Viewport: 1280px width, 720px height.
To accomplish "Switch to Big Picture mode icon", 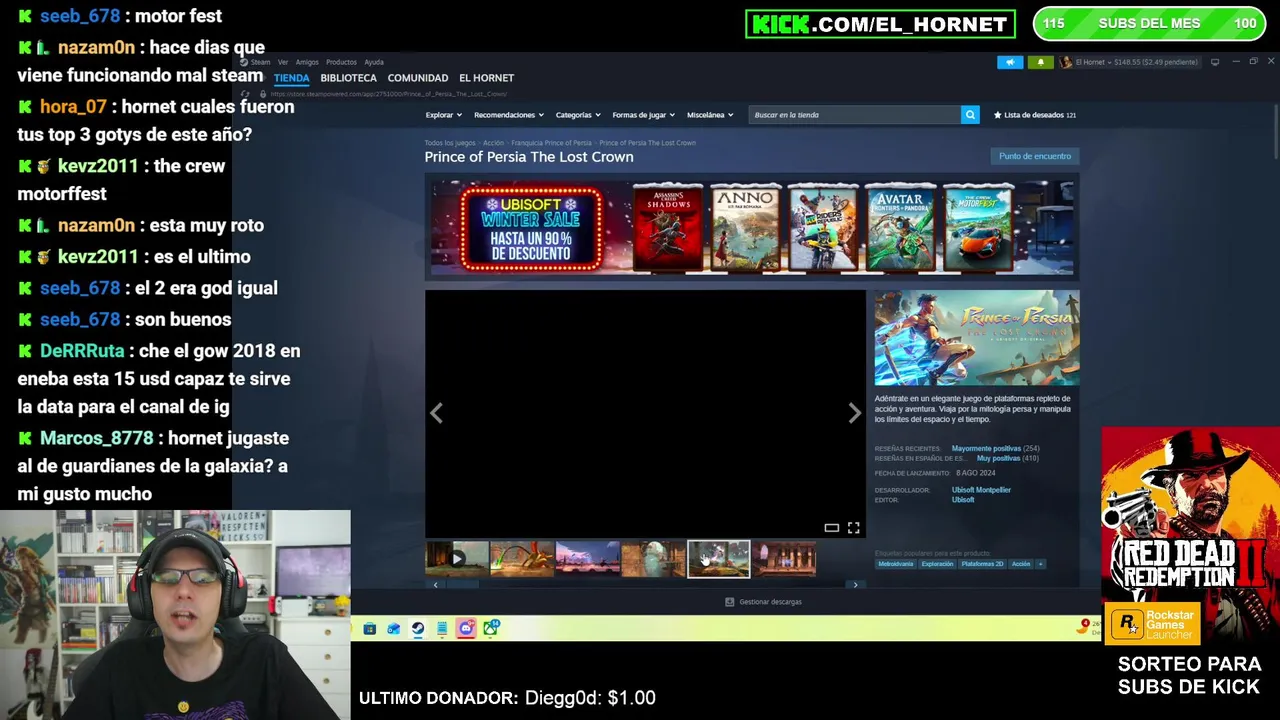I will click(x=1215, y=62).
